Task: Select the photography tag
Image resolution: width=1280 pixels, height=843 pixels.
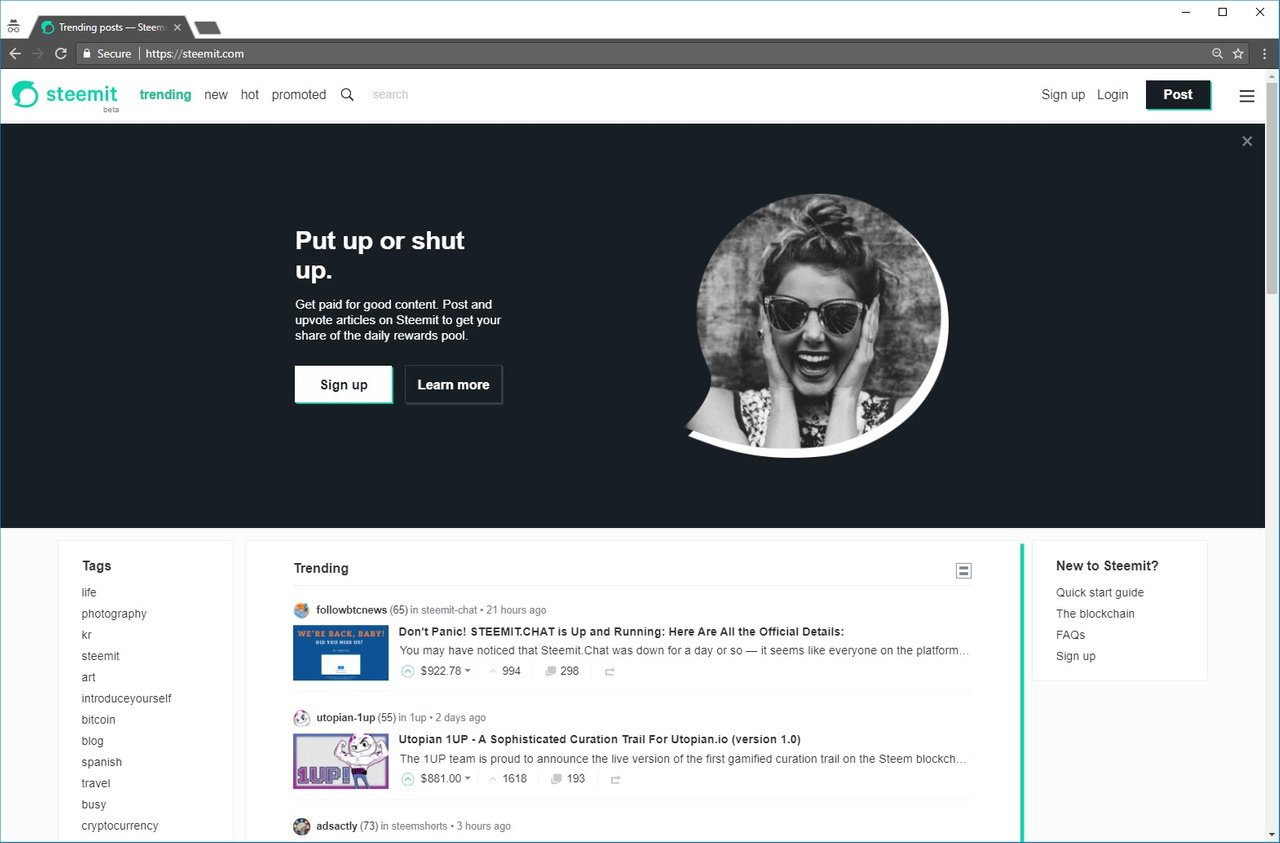Action: click(114, 614)
